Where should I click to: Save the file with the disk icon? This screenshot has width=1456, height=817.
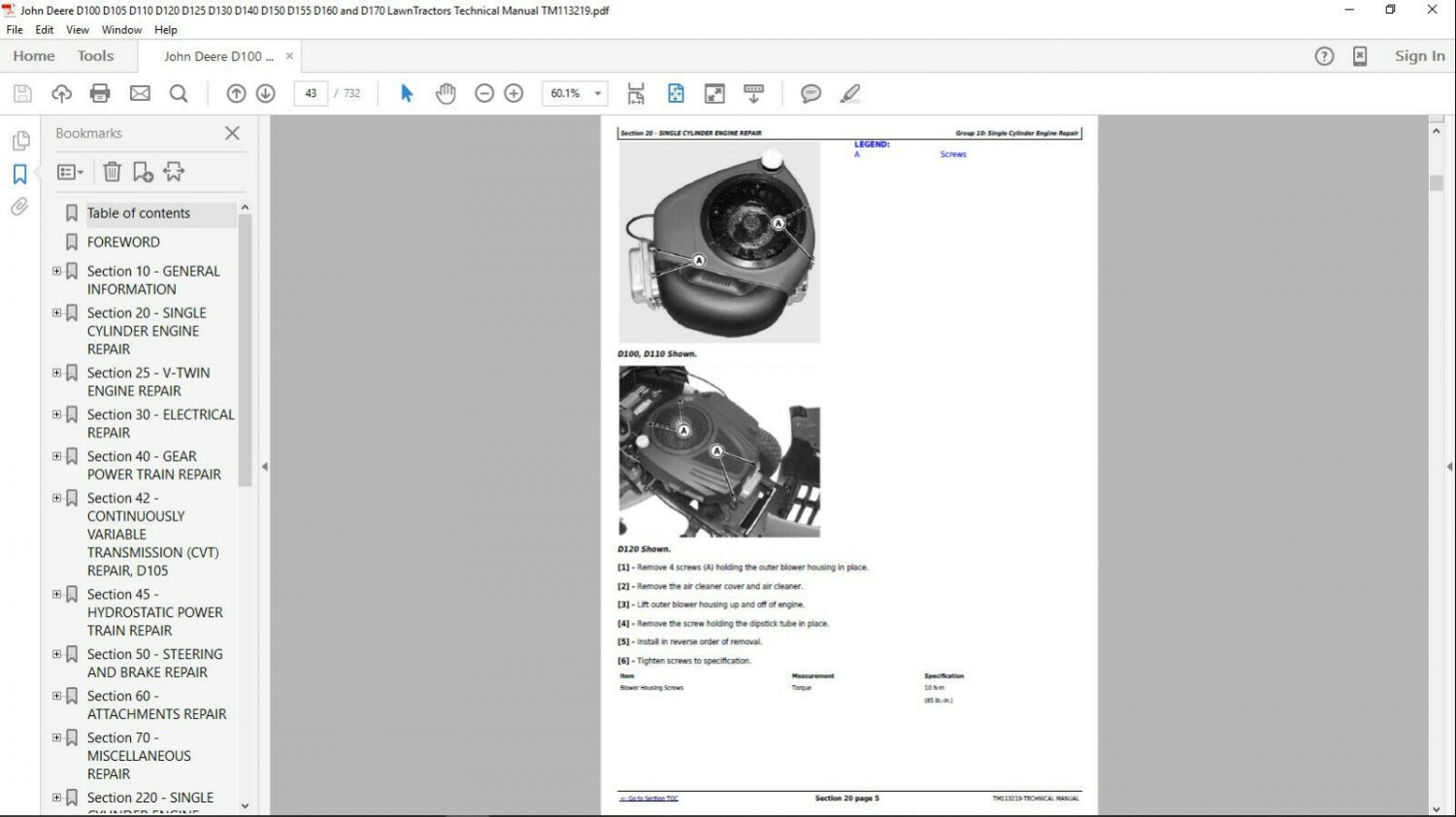(21, 93)
